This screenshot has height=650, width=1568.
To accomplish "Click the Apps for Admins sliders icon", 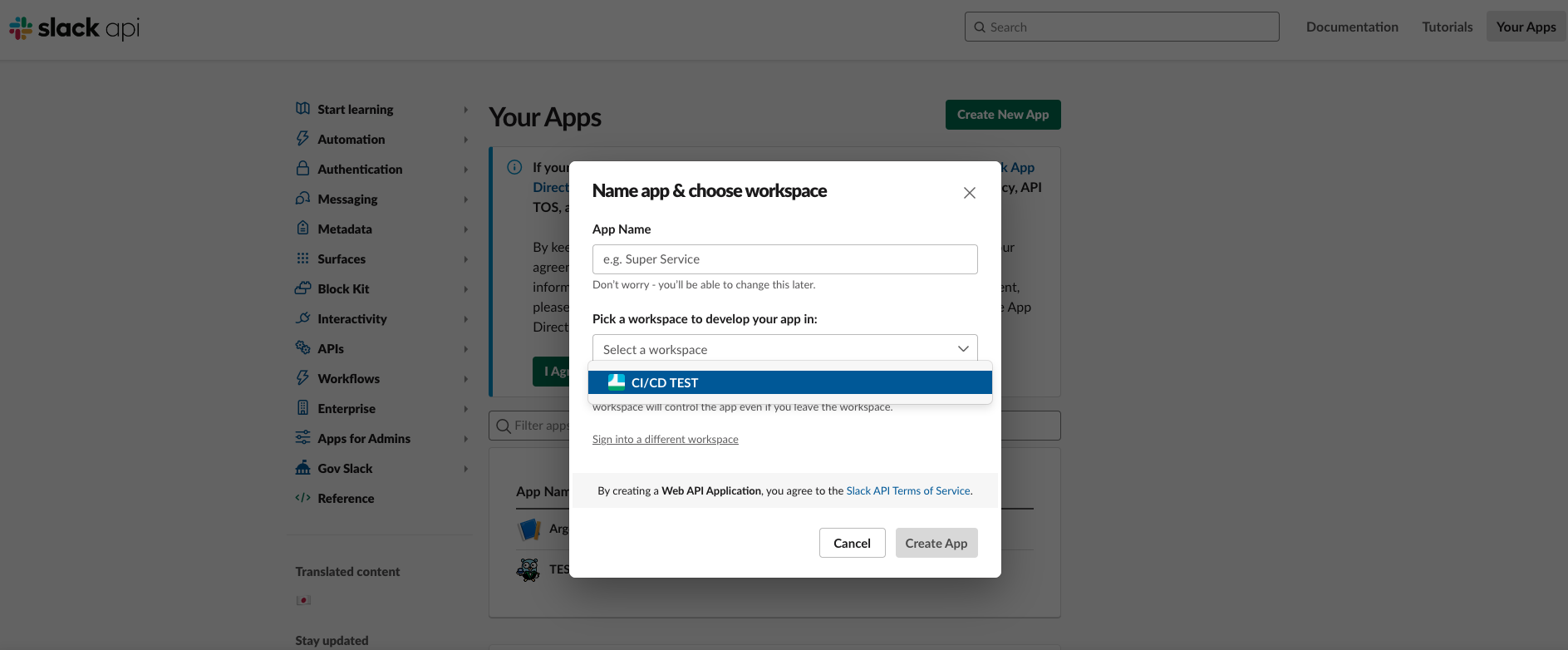I will (x=303, y=438).
